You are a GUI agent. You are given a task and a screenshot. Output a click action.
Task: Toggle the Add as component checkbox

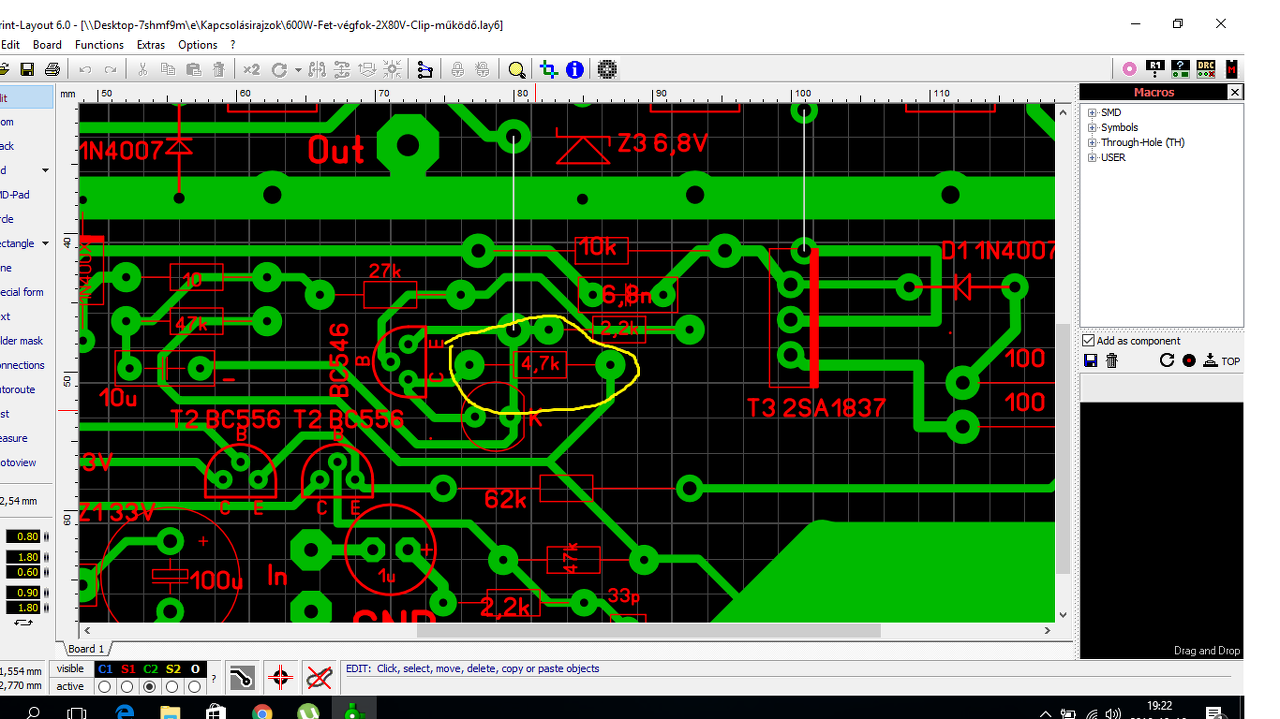(1089, 340)
